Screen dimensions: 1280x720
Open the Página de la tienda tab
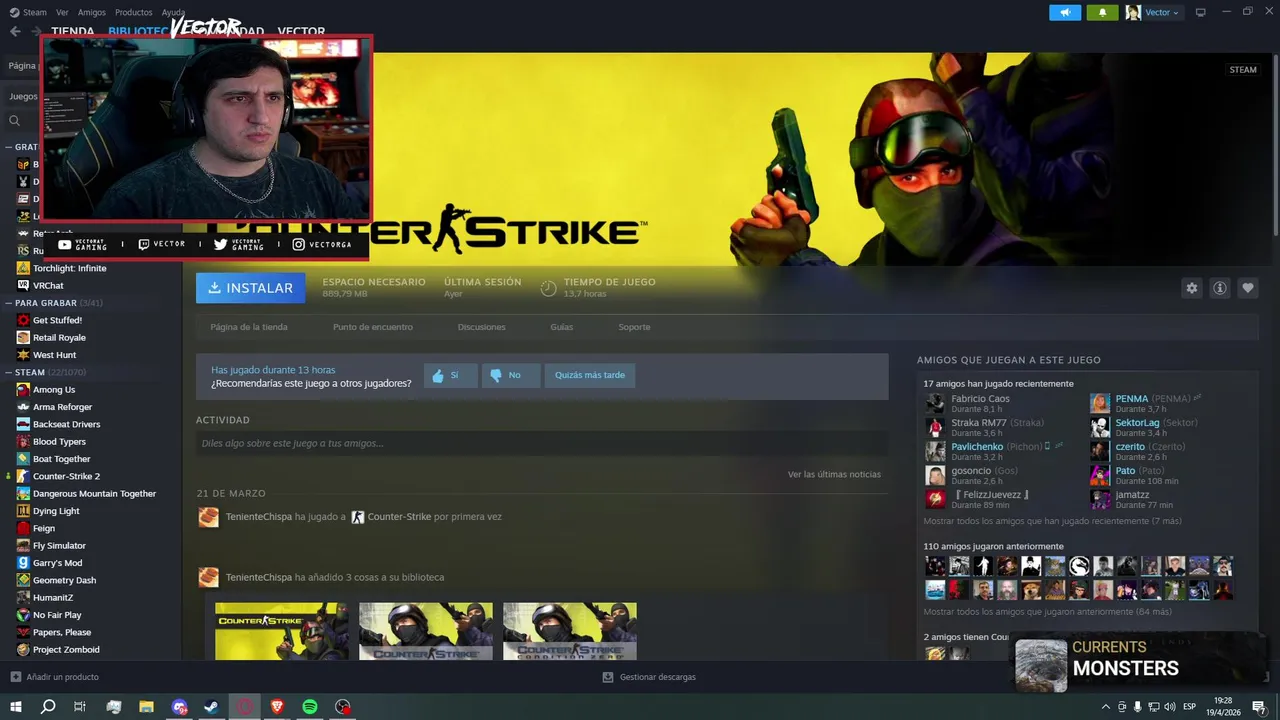249,327
